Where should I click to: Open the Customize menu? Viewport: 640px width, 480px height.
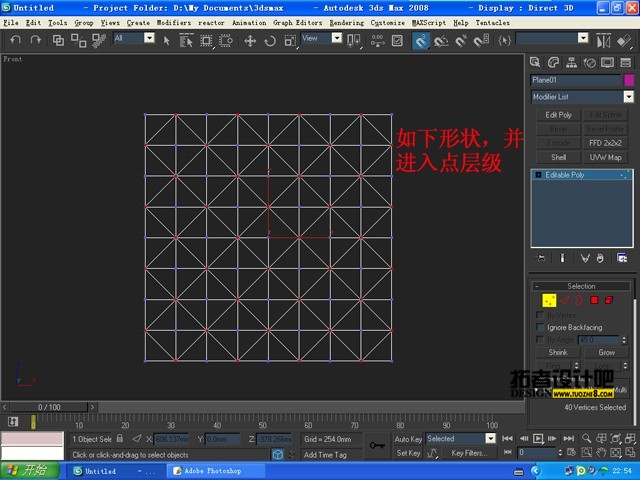pyautogui.click(x=387, y=23)
